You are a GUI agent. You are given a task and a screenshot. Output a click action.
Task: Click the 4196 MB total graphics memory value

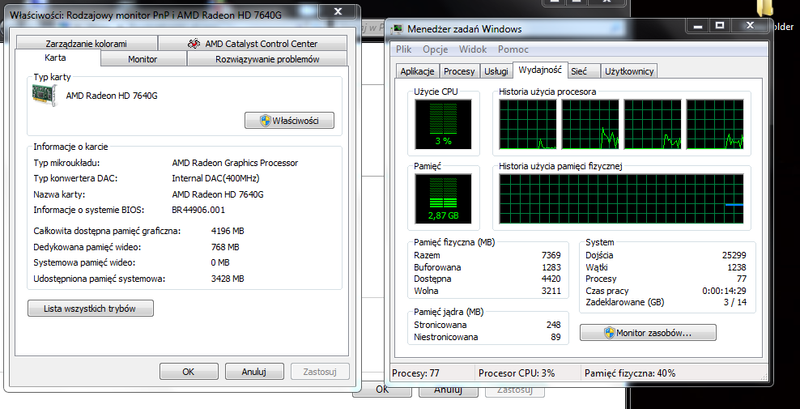tap(228, 231)
